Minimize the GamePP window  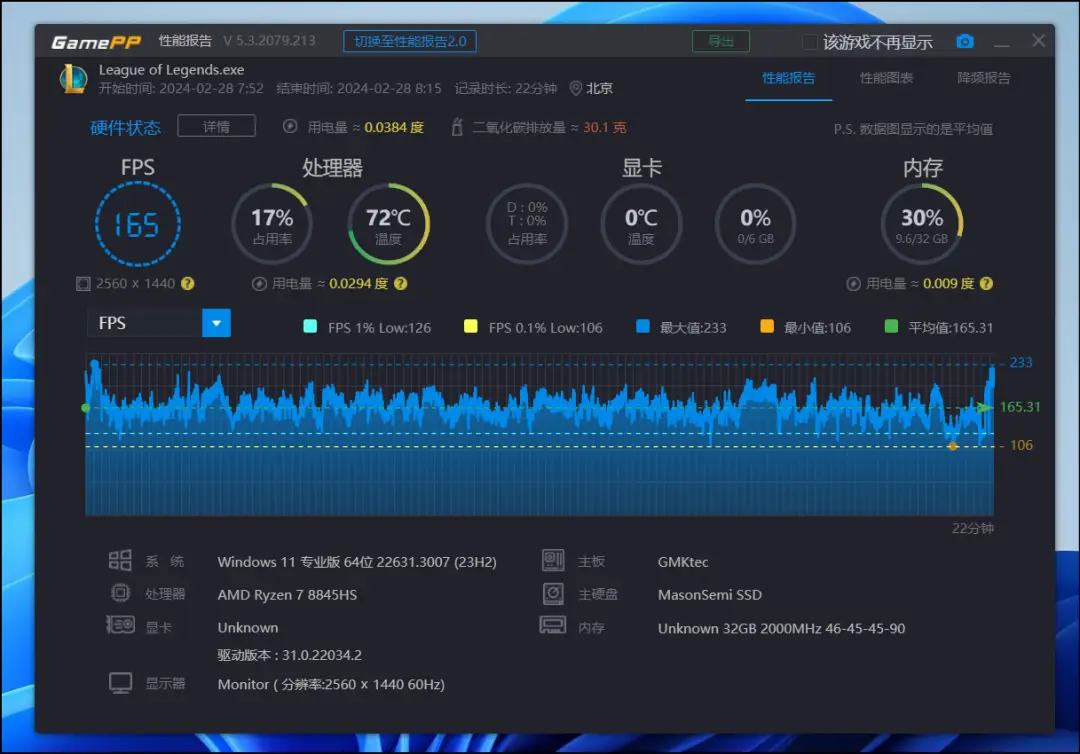[x=1002, y=43]
